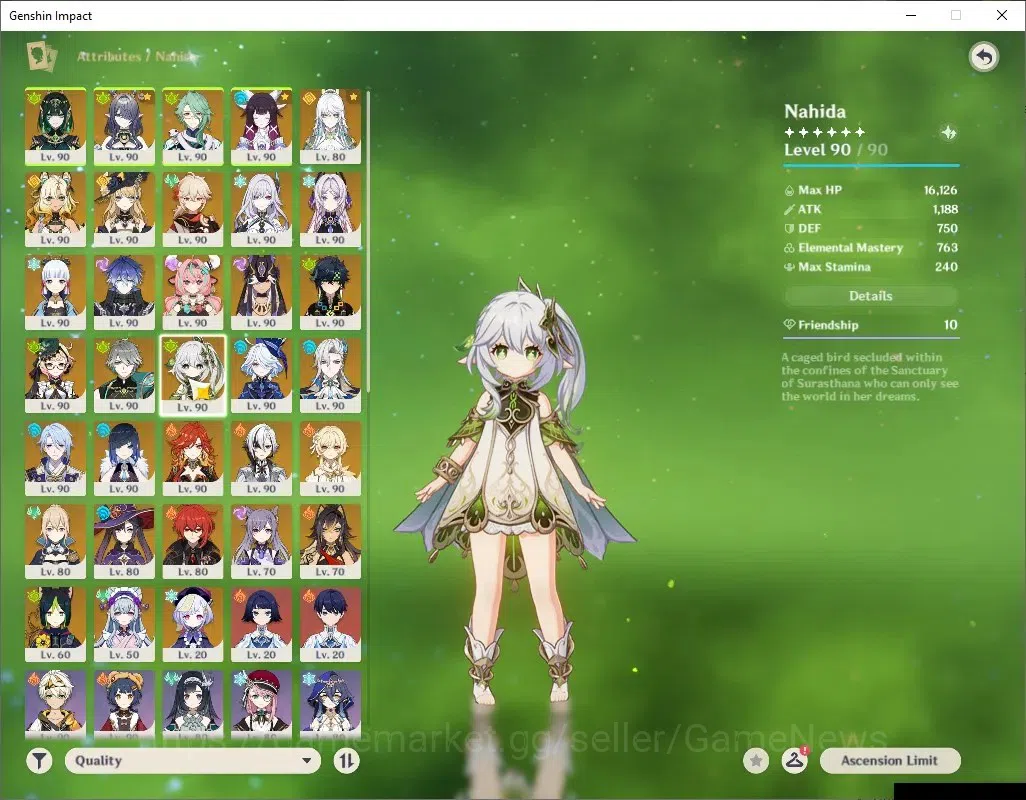Click the highlighted Nahida portrait
Image resolution: width=1026 pixels, height=800 pixels.
tap(193, 376)
